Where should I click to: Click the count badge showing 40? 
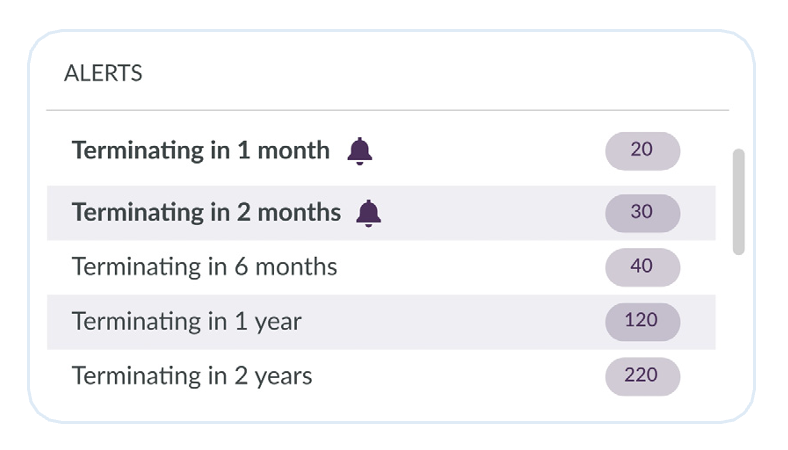642,267
